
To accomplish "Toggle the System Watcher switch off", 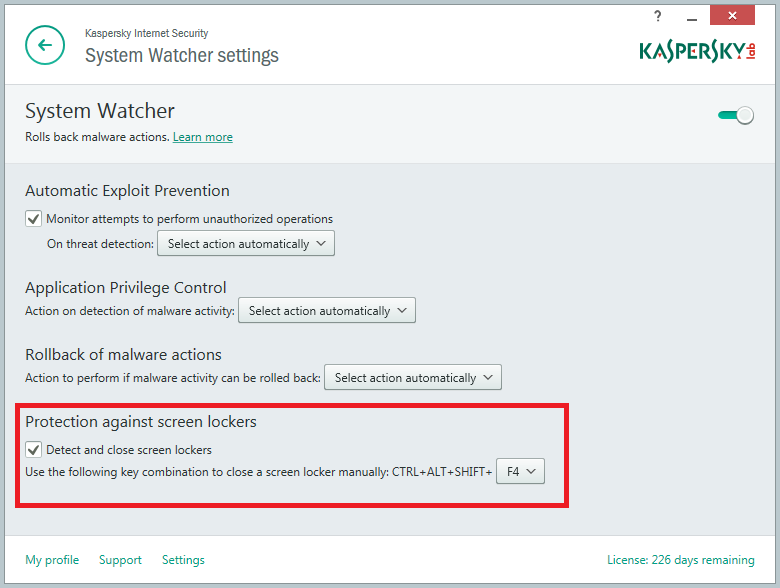I will click(736, 115).
